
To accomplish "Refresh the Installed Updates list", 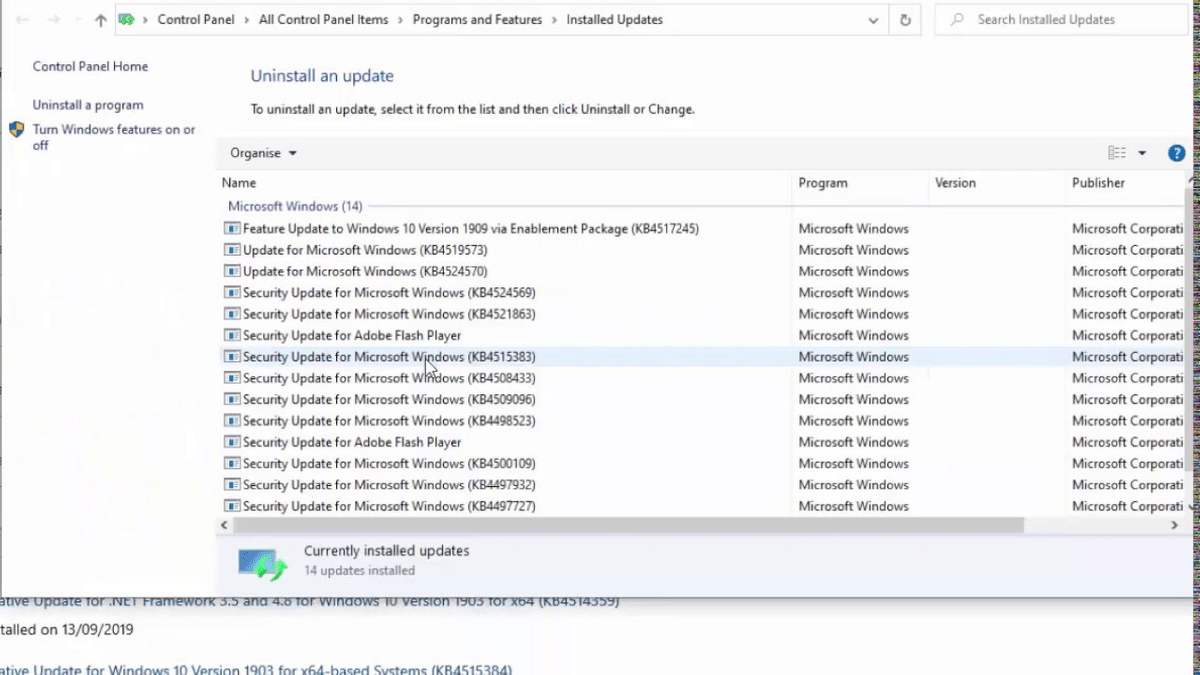I will coord(905,20).
